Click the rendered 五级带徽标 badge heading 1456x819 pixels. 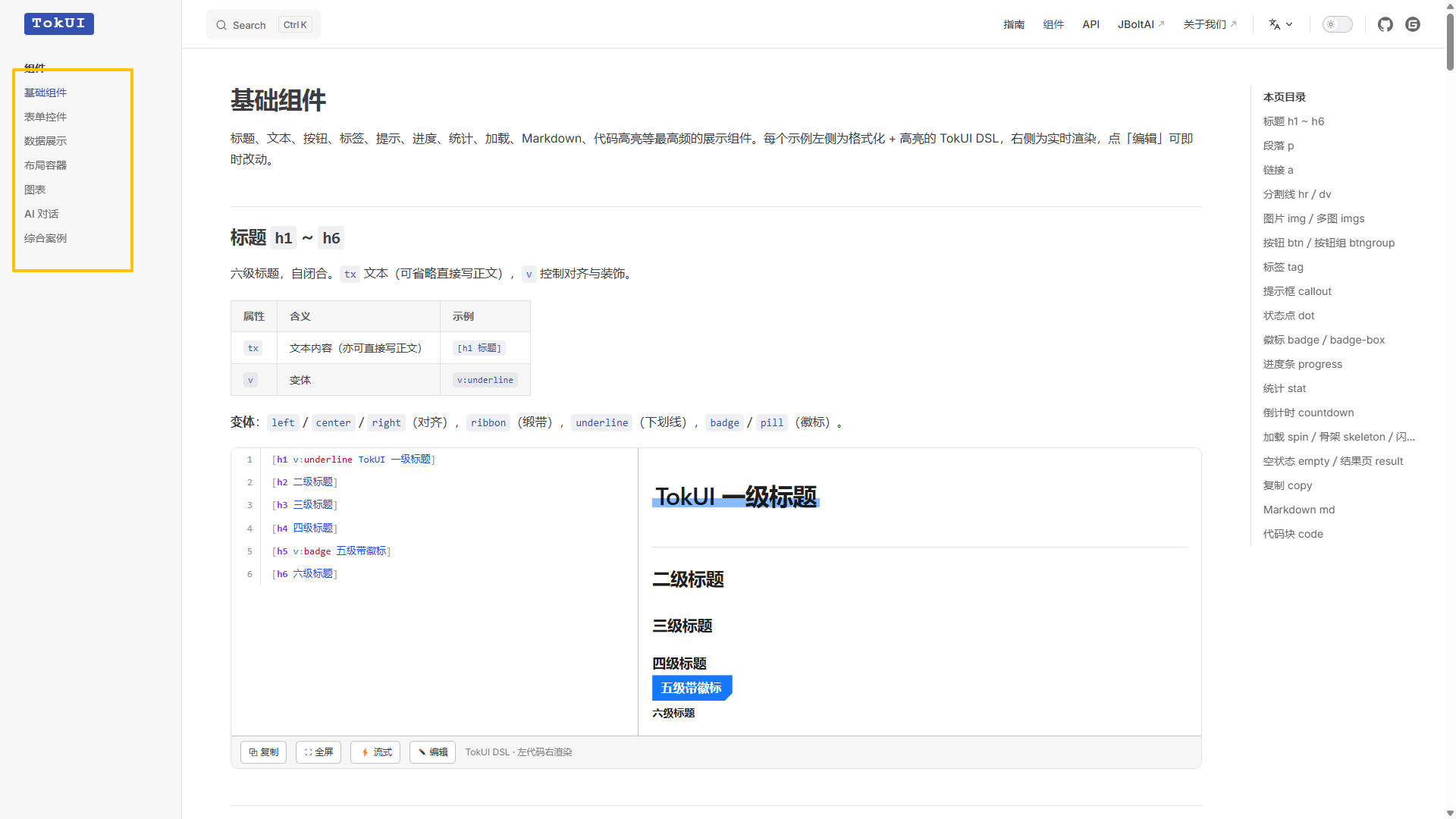692,688
